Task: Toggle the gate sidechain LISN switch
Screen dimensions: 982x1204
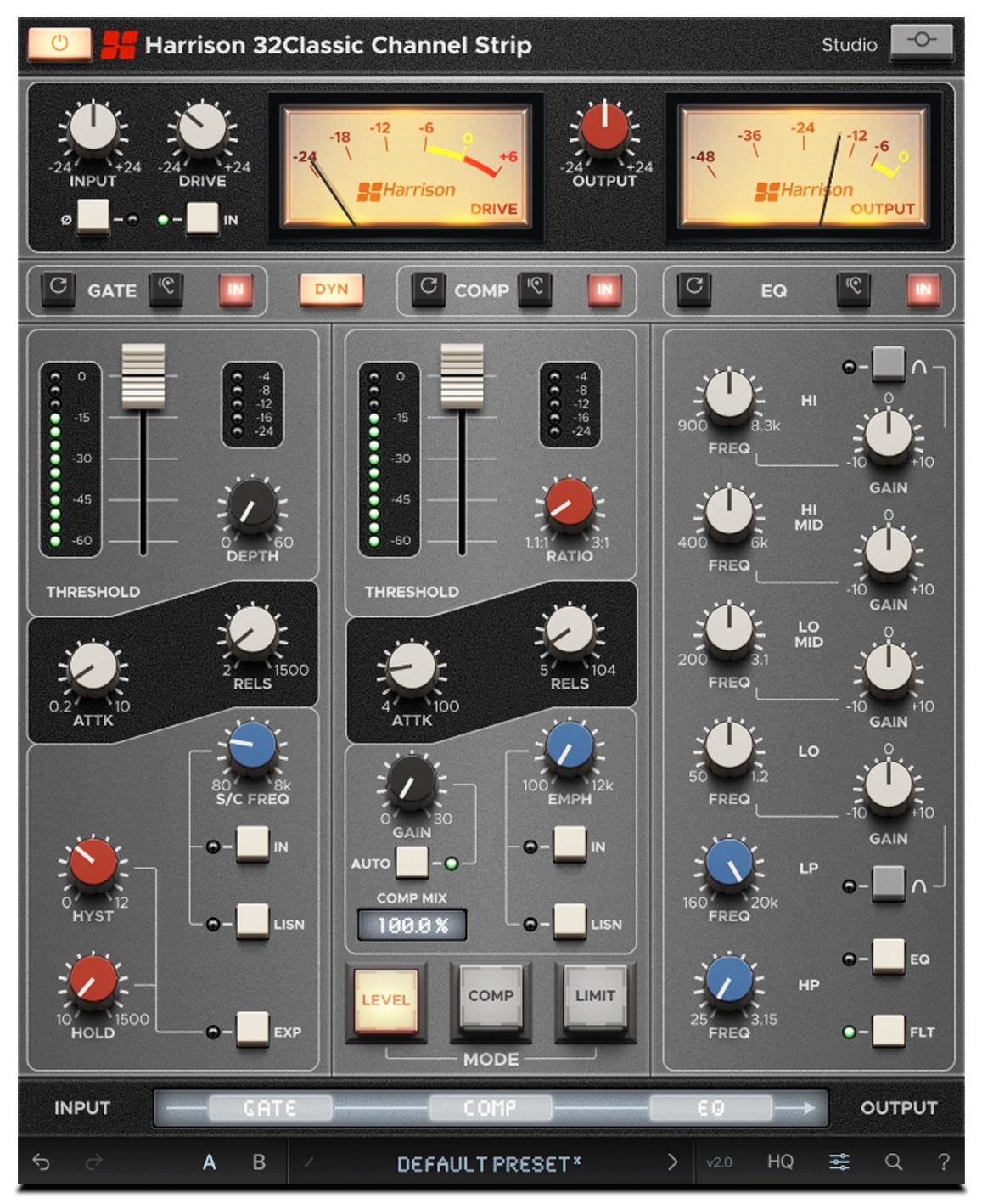Action: coord(252,922)
